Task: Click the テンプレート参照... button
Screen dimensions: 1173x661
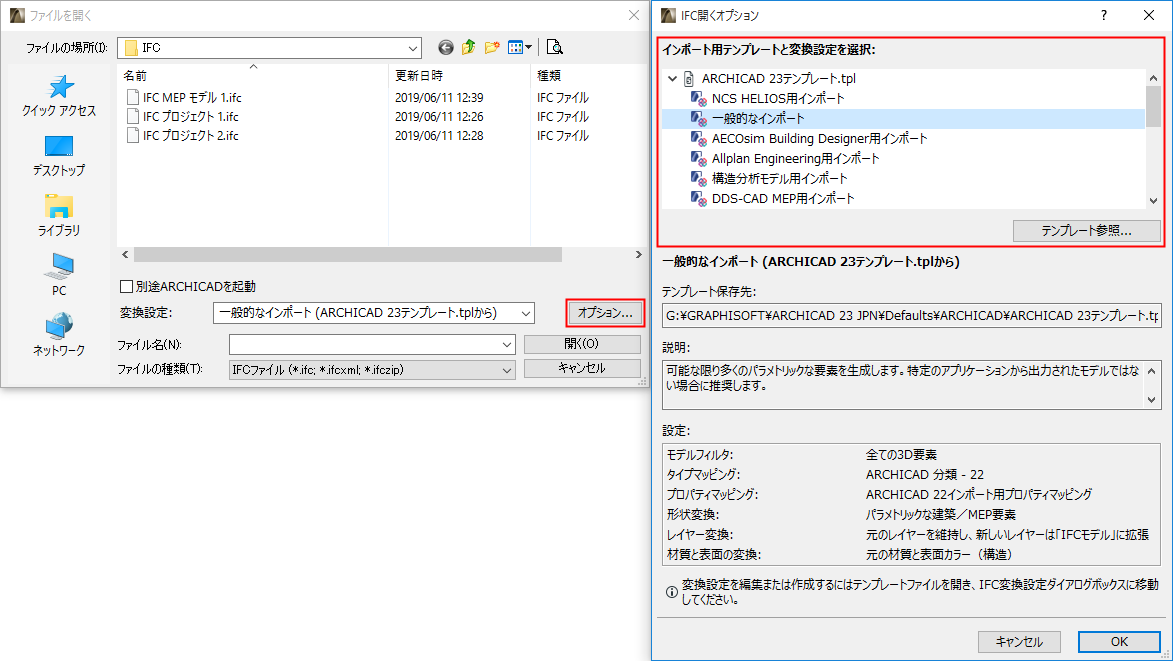Action: (x=1086, y=231)
